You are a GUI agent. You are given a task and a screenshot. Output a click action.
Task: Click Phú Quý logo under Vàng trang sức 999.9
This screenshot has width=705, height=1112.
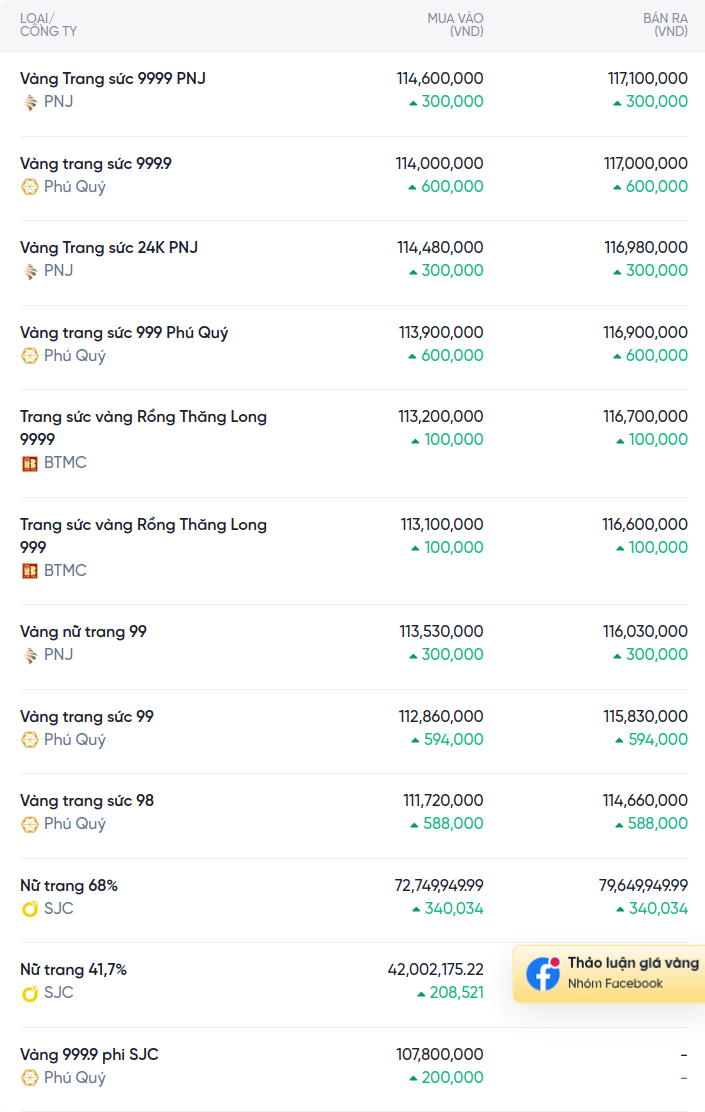pos(30,187)
